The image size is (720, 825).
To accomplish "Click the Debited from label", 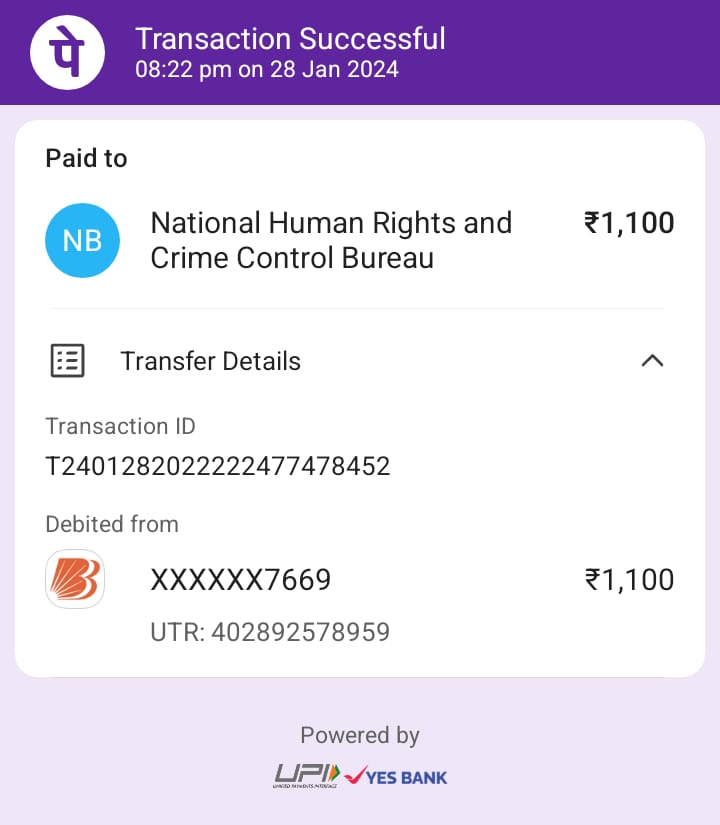I will pyautogui.click(x=112, y=524).
